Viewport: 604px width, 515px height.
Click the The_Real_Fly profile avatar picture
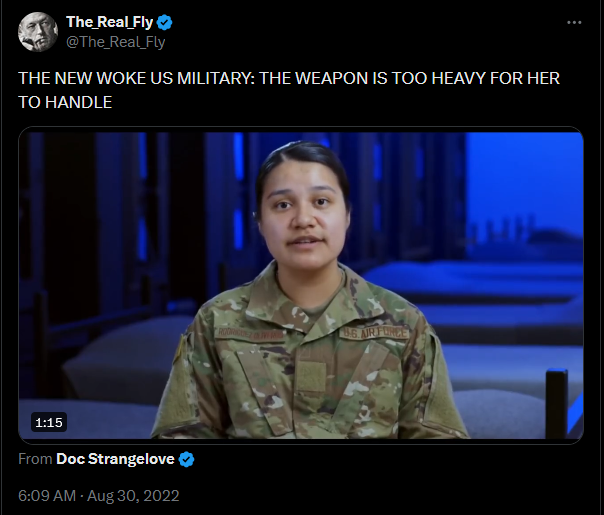point(38,32)
